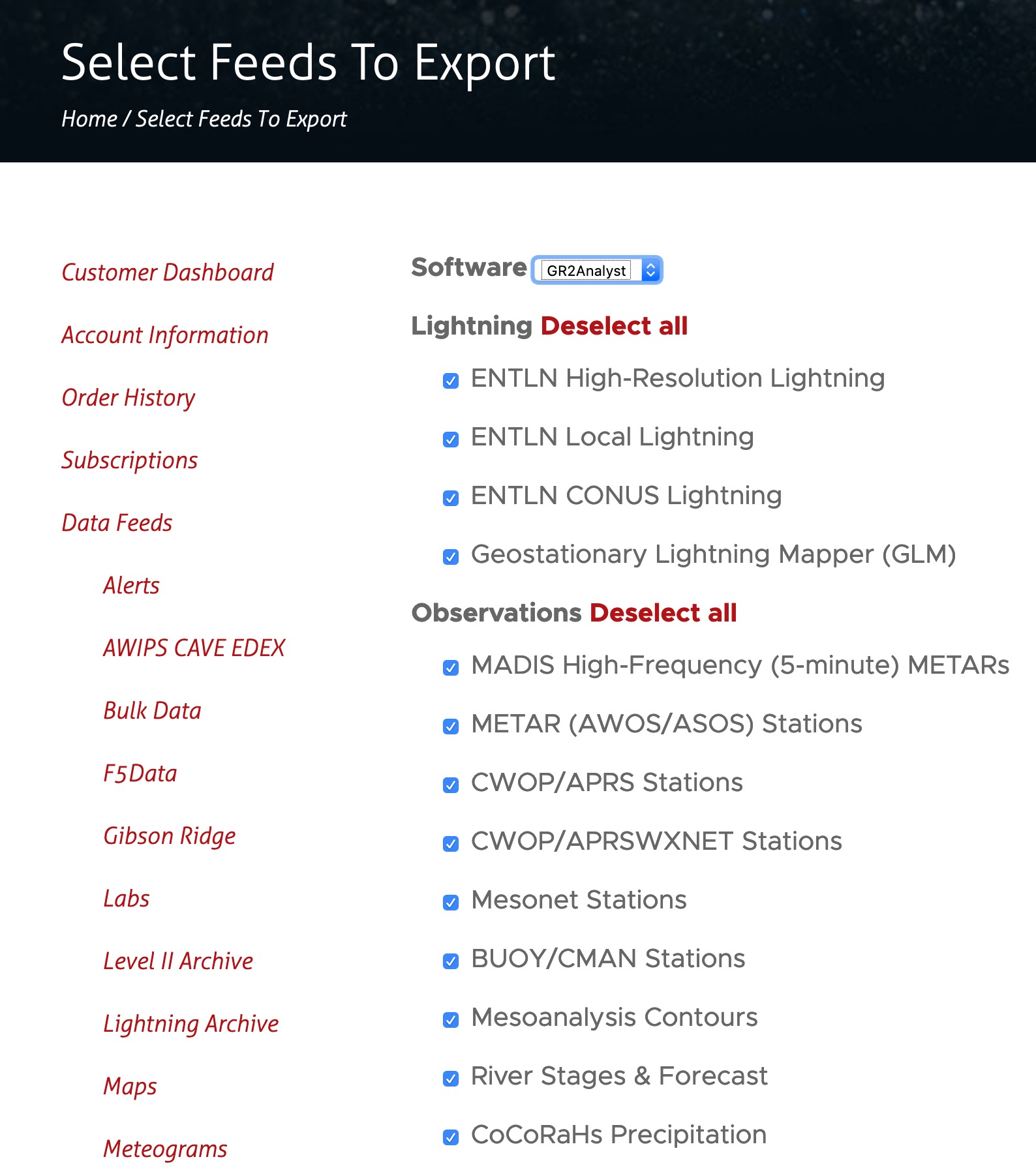Toggle Geostationary Lightning Mapper (GLM) checkbox
1036x1170 pixels.
point(451,557)
